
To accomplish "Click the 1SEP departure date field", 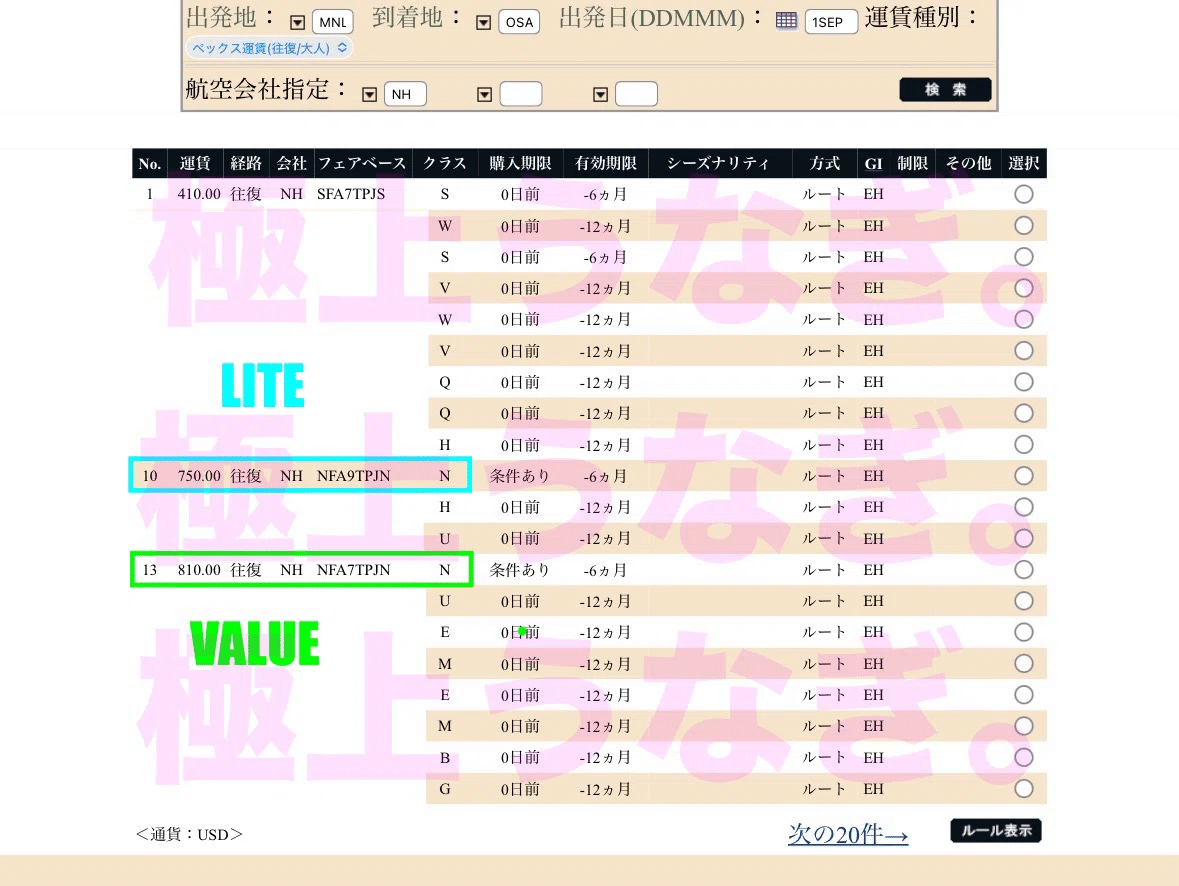I will pos(831,22).
